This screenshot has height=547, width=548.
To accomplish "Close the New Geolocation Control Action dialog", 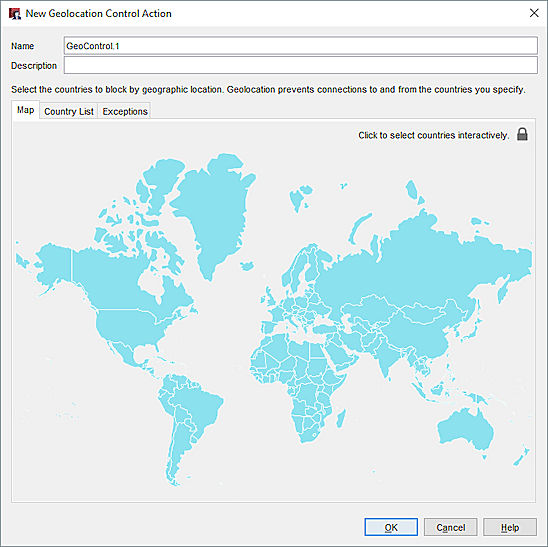I will (x=534, y=13).
